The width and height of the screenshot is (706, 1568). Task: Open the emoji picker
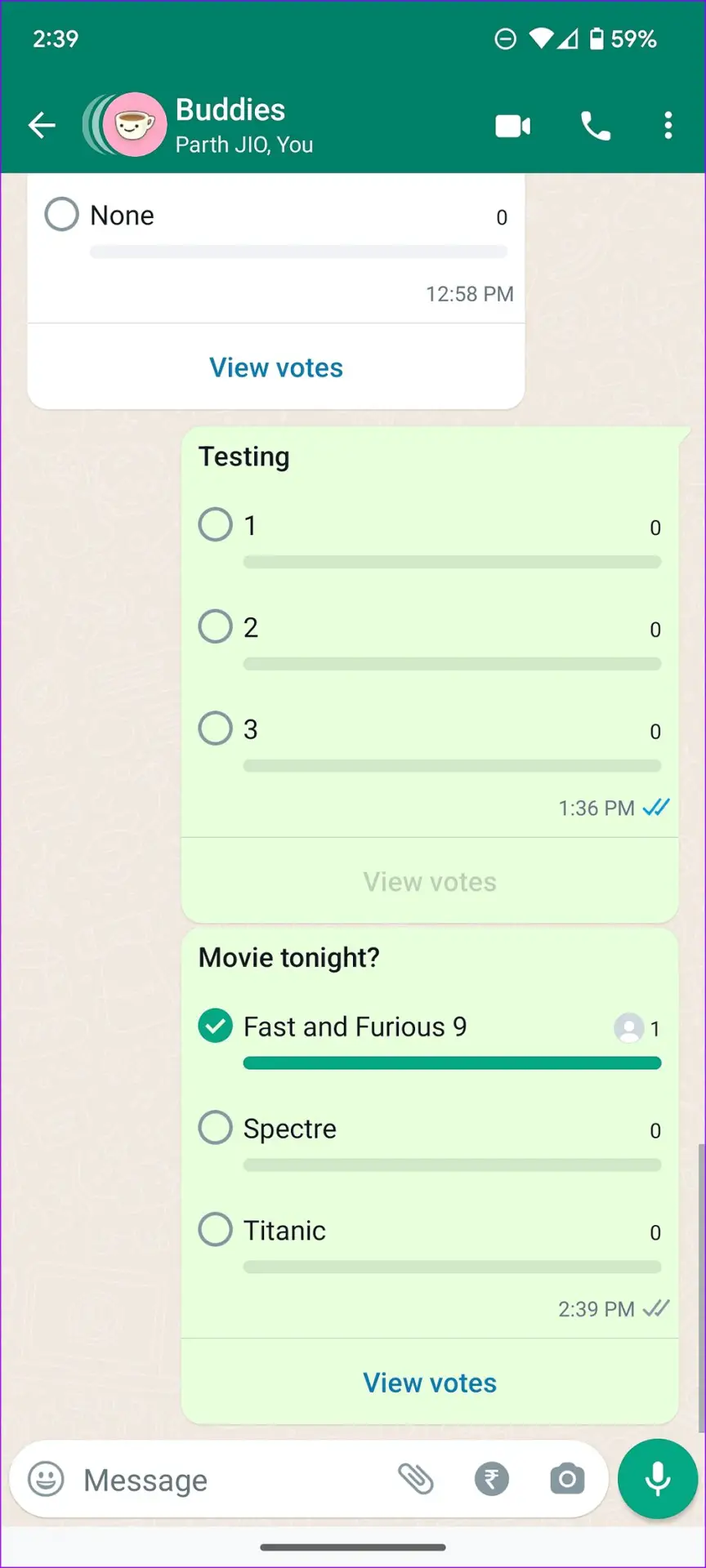point(46,1479)
